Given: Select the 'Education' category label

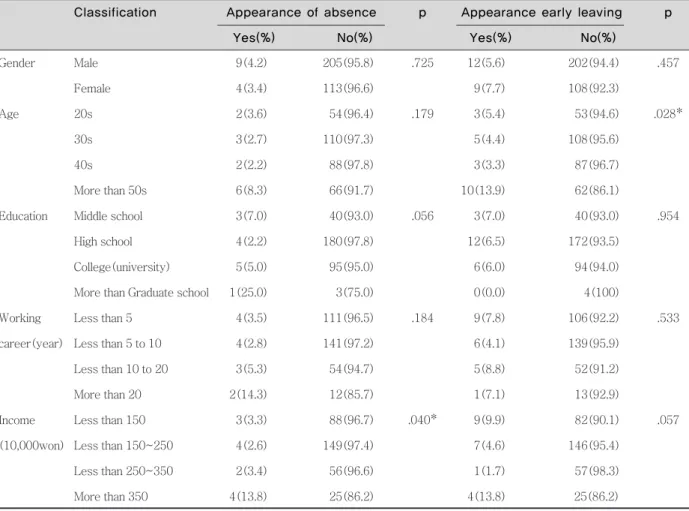Looking at the screenshot, I should point(24,216).
